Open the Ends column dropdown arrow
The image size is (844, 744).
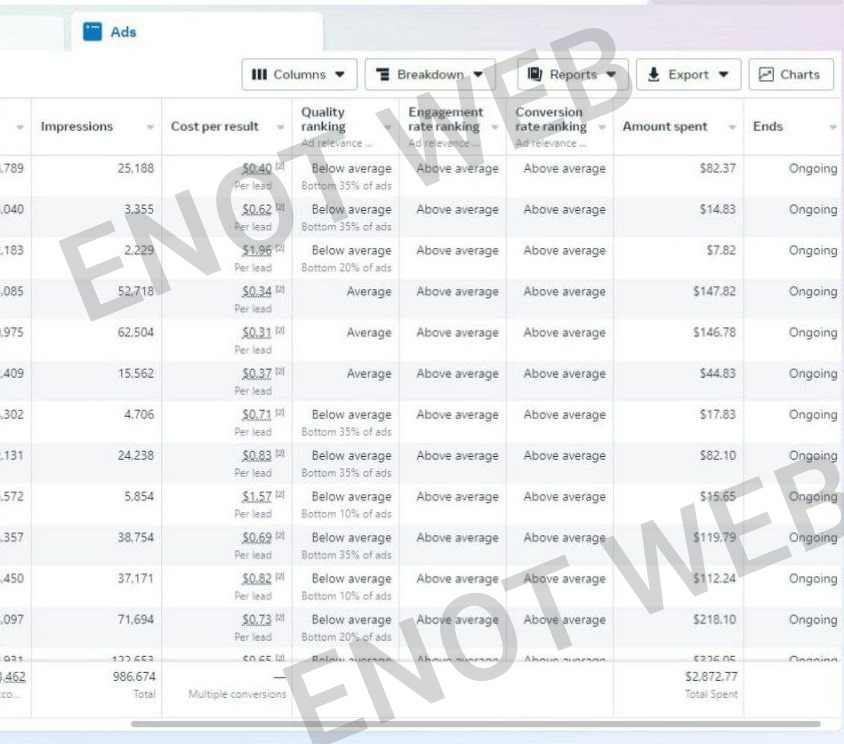pos(833,127)
